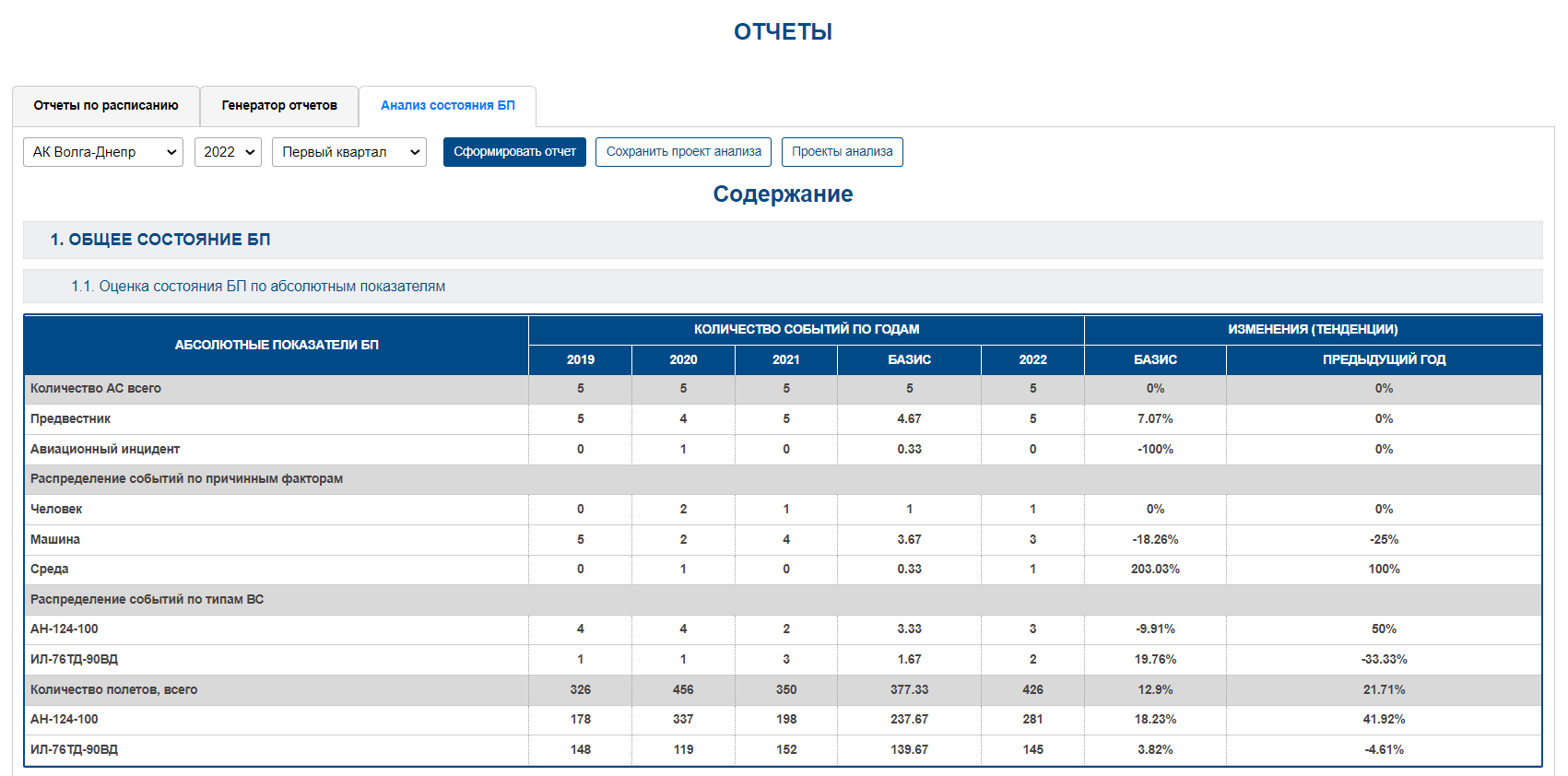Select row label 'Предвестник'
The width and height of the screenshot is (1568, 776).
[70, 418]
